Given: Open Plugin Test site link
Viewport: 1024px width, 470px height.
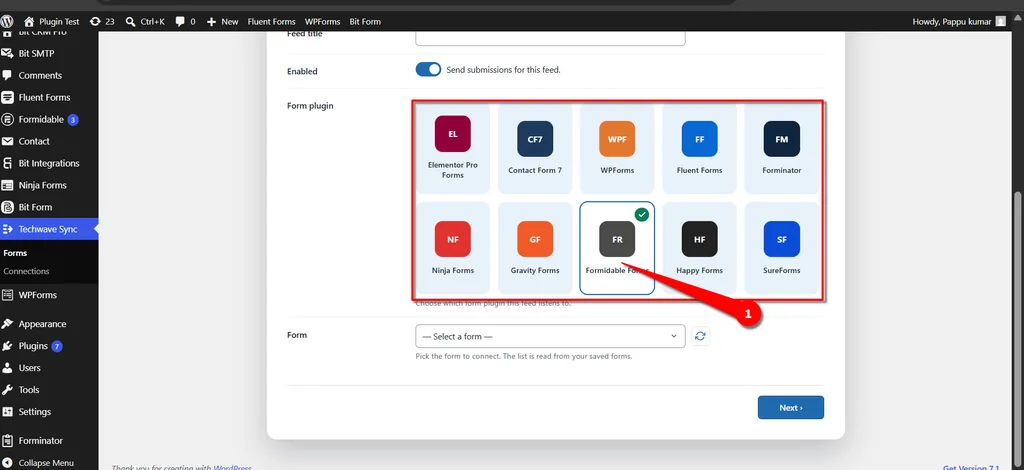Looking at the screenshot, I should [52, 22].
